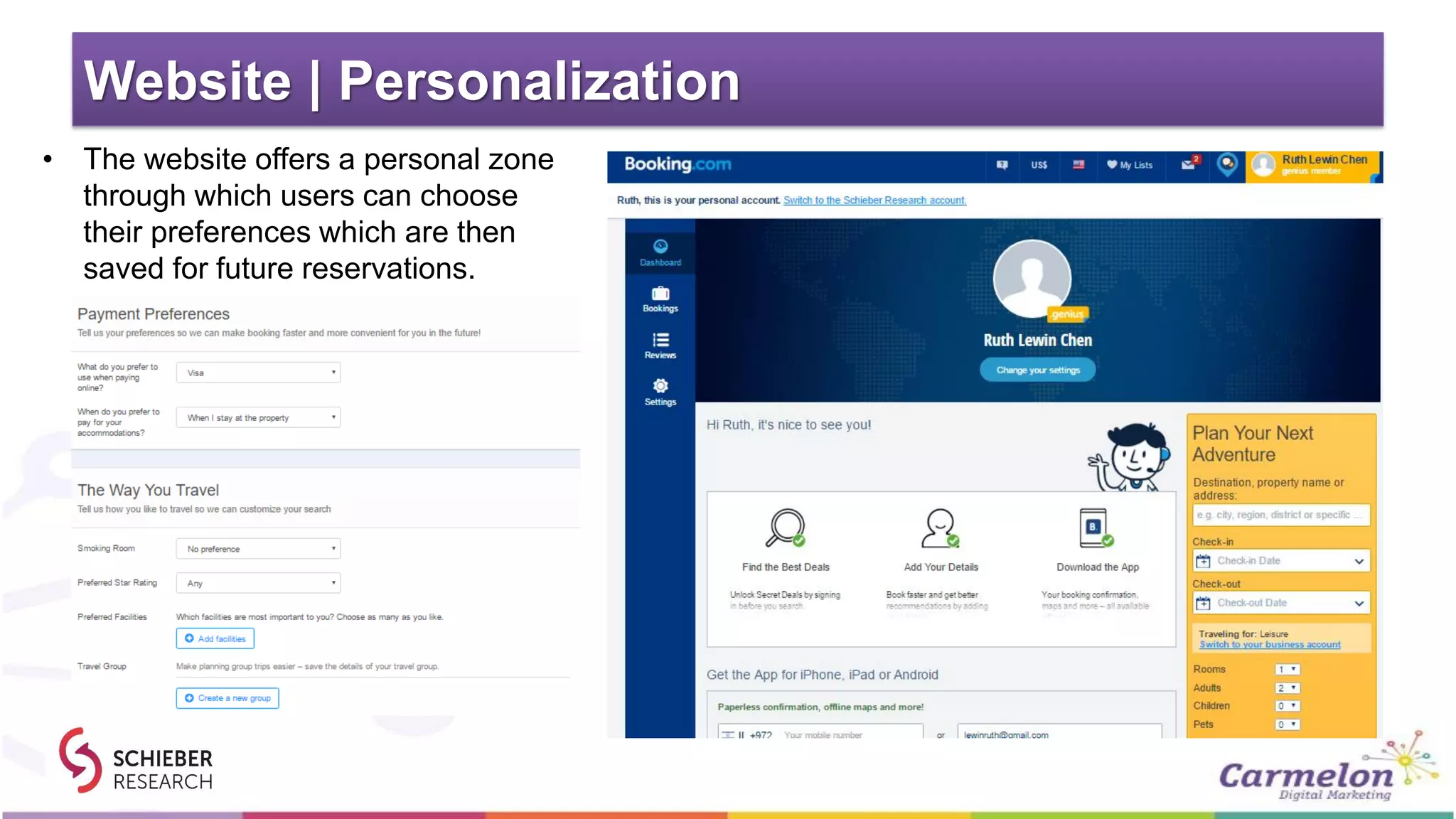
Task: Open the Pets count dropdown
Action: (x=1288, y=724)
